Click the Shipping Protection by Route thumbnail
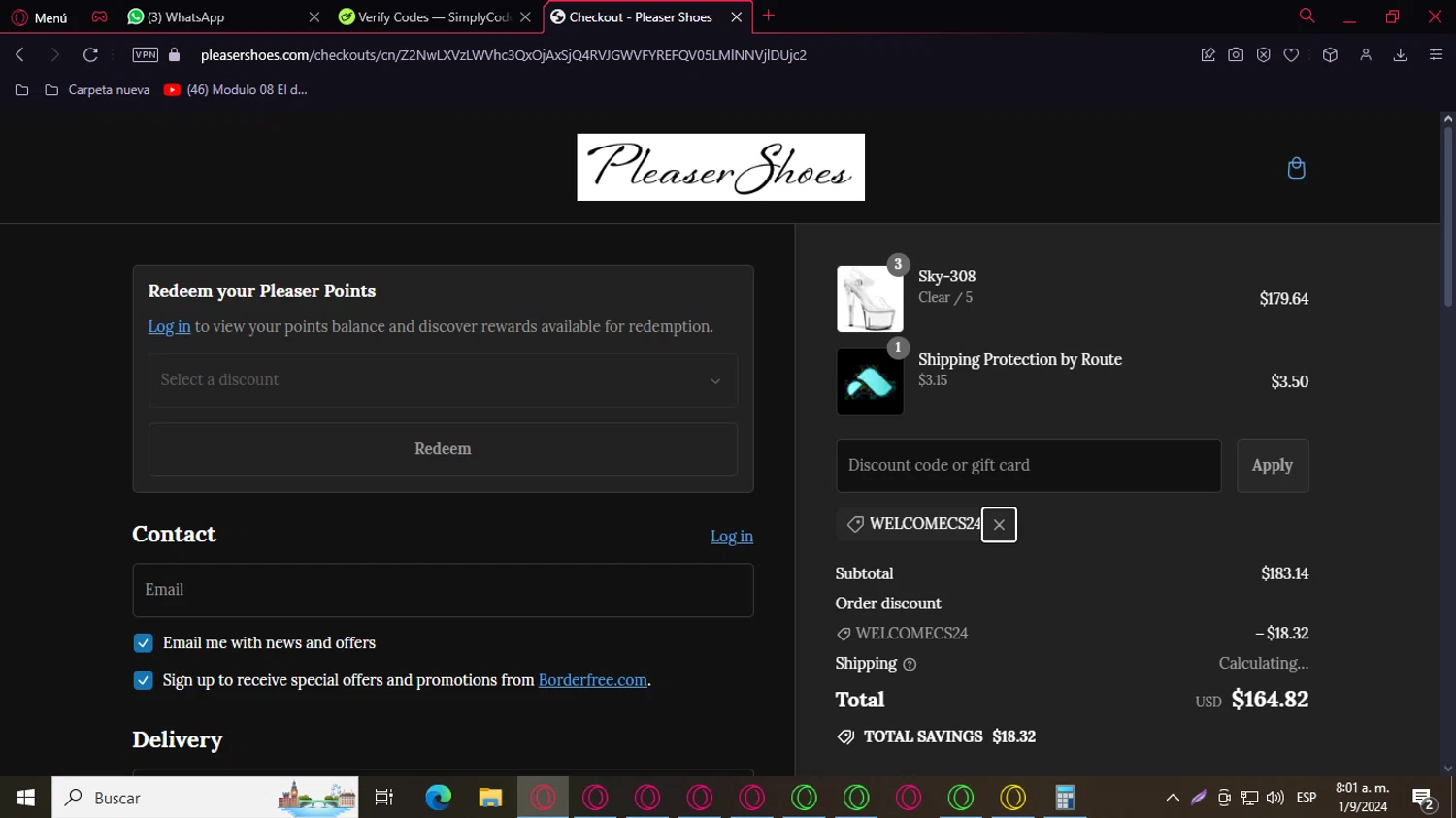The image size is (1456, 818). pyautogui.click(x=870, y=382)
